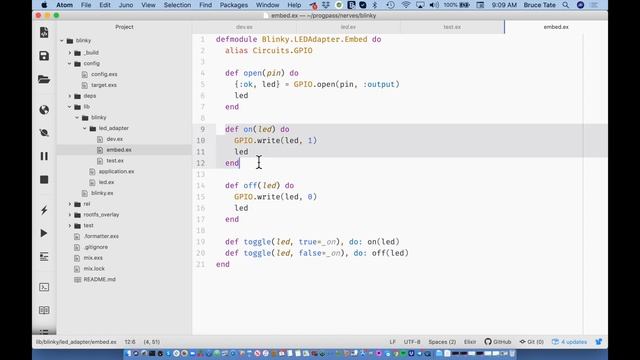Image resolution: width=640 pixels, height=360 pixels.
Task: Open the Juno menu
Action: pos(126,5)
